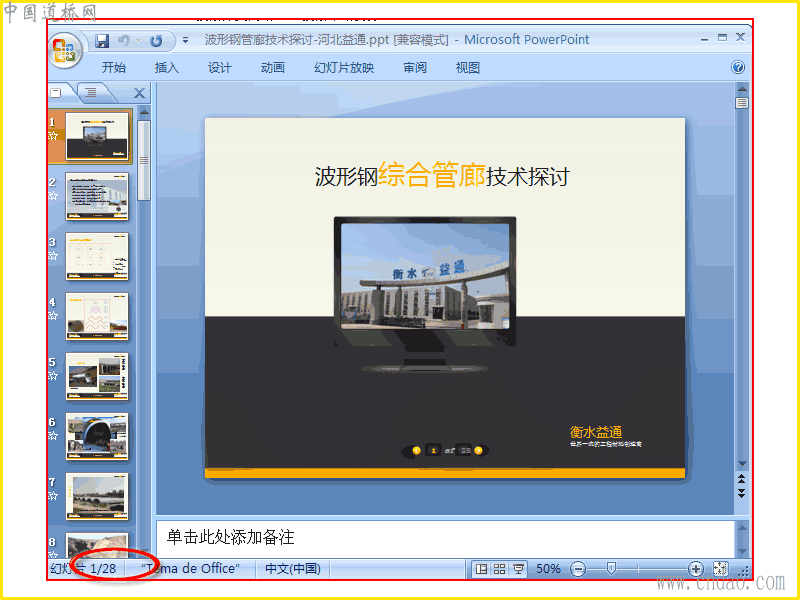Switch to Slide Sorter view icon
This screenshot has width=800, height=600.
[499, 569]
